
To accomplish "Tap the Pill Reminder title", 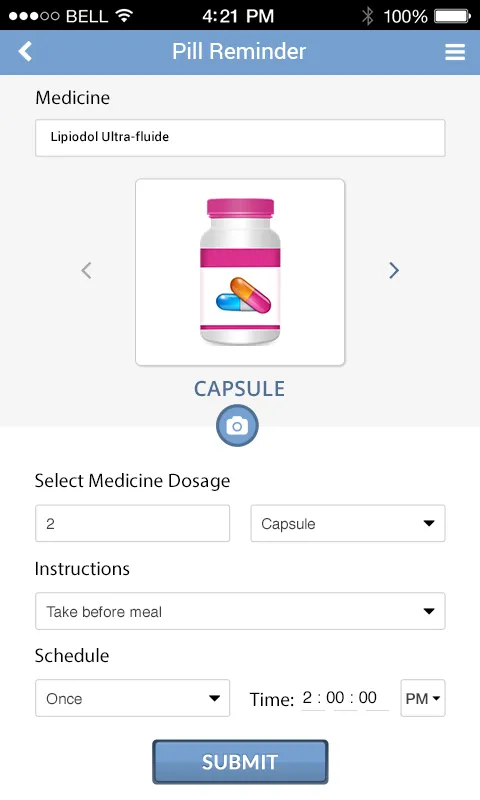I will click(x=239, y=52).
